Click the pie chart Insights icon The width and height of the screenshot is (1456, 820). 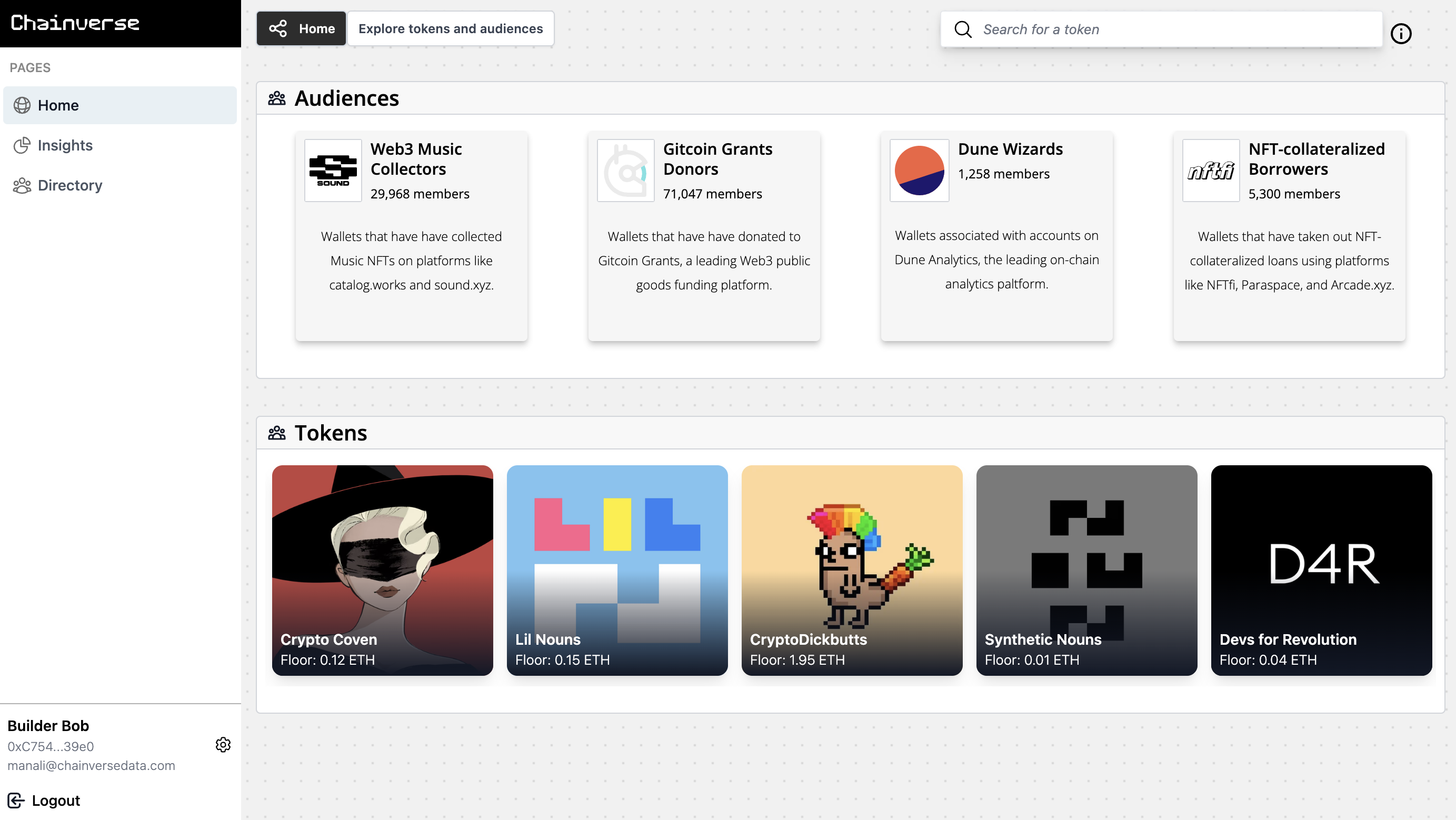[22, 145]
